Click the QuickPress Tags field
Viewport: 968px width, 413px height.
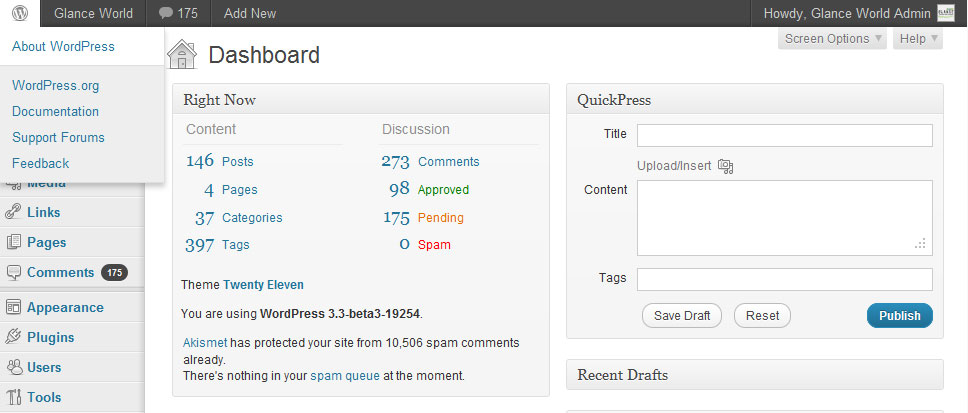[x=785, y=279]
